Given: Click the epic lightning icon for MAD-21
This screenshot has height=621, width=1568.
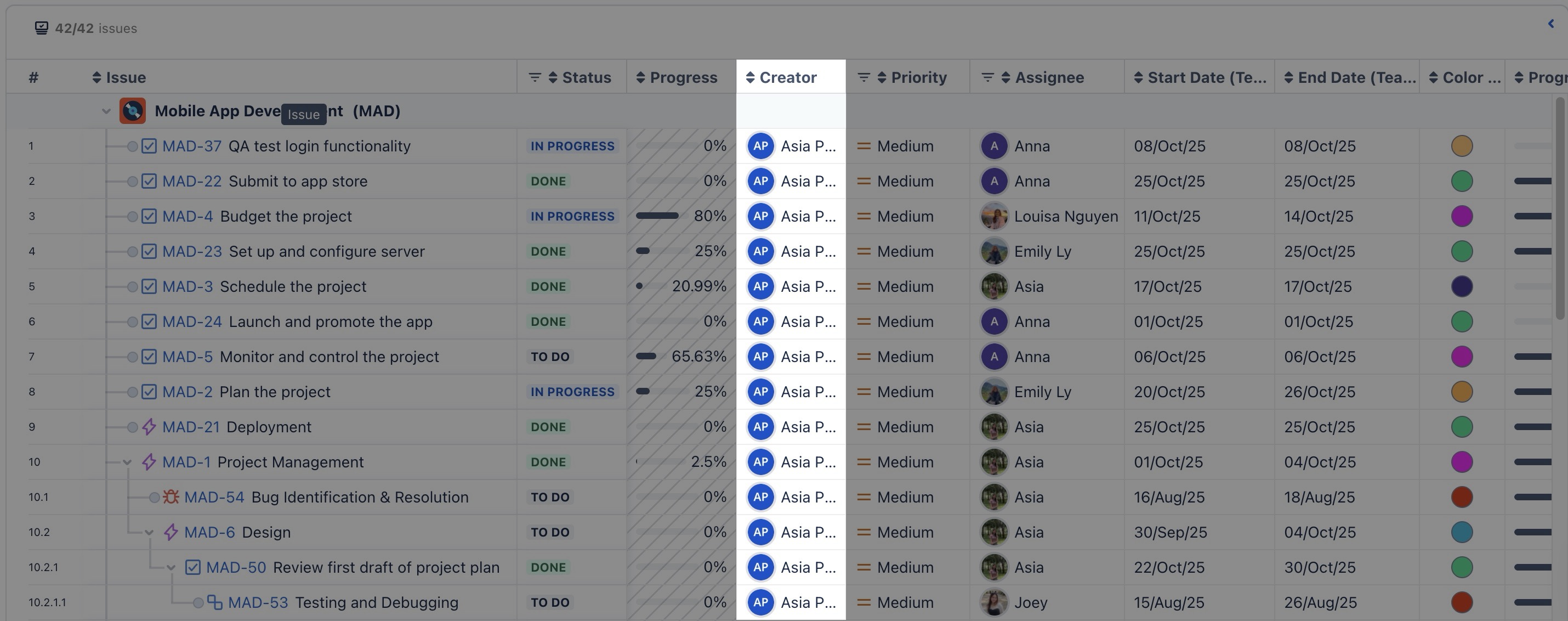Looking at the screenshot, I should [x=149, y=427].
